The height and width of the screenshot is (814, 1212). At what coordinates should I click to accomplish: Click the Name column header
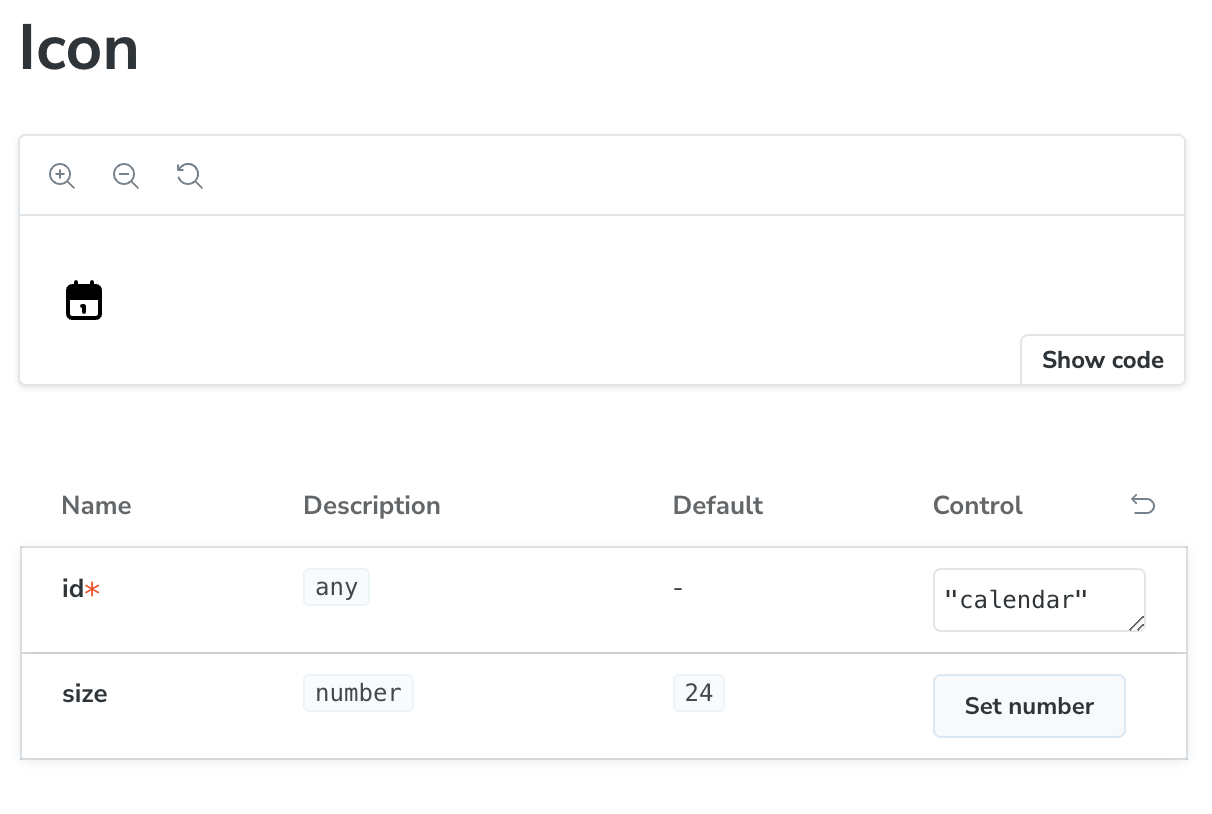point(96,506)
